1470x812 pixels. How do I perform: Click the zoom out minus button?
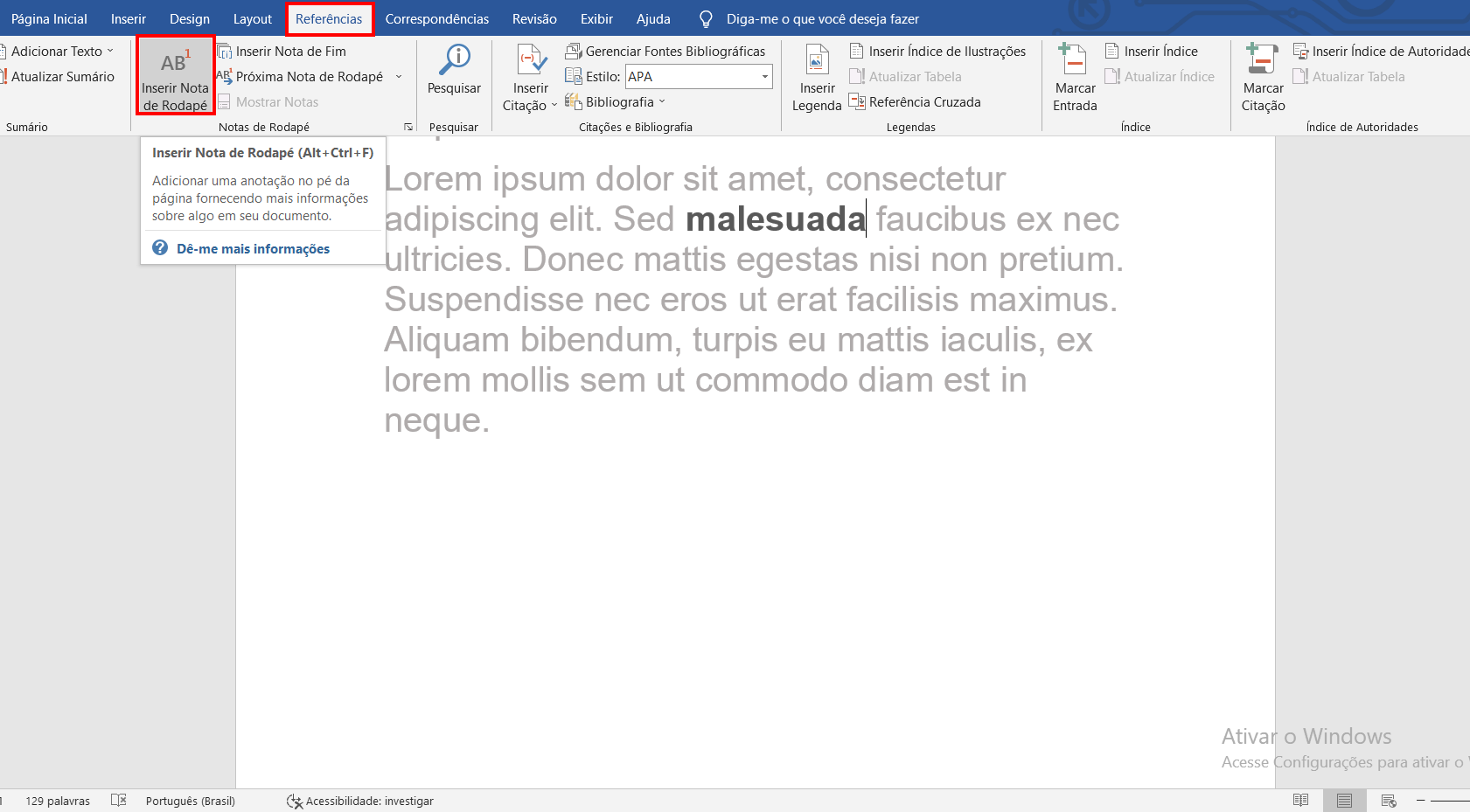[1421, 801]
